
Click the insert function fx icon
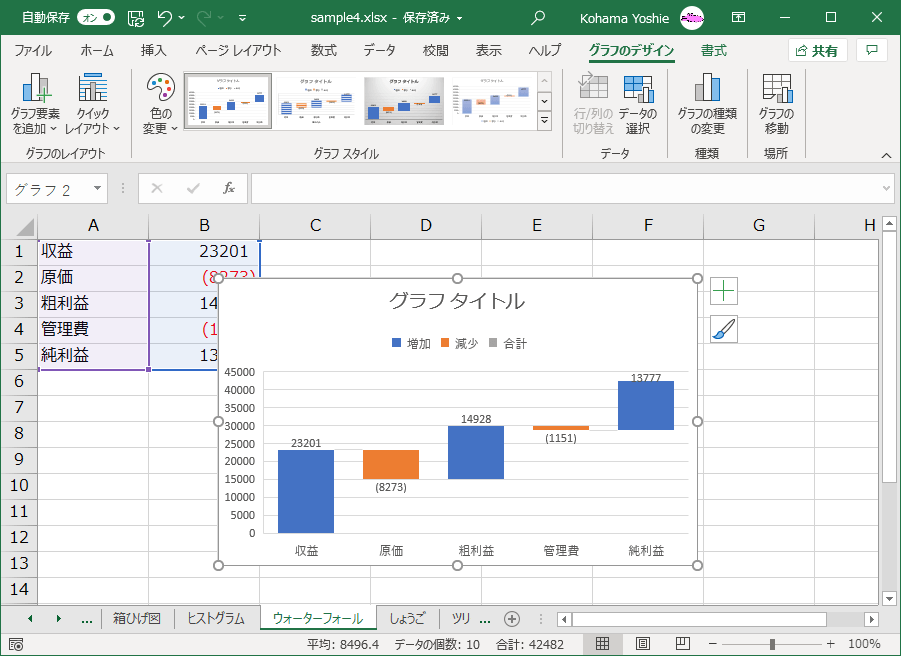[229, 188]
